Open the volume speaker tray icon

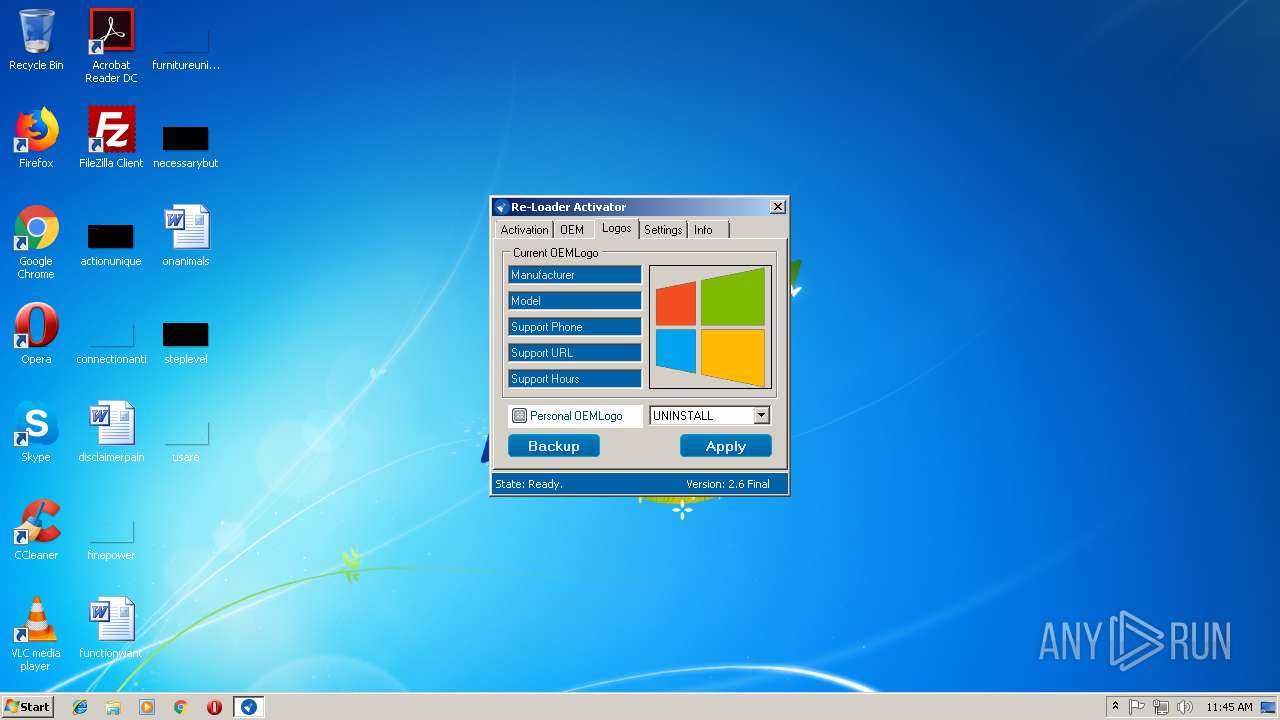pyautogui.click(x=1185, y=707)
